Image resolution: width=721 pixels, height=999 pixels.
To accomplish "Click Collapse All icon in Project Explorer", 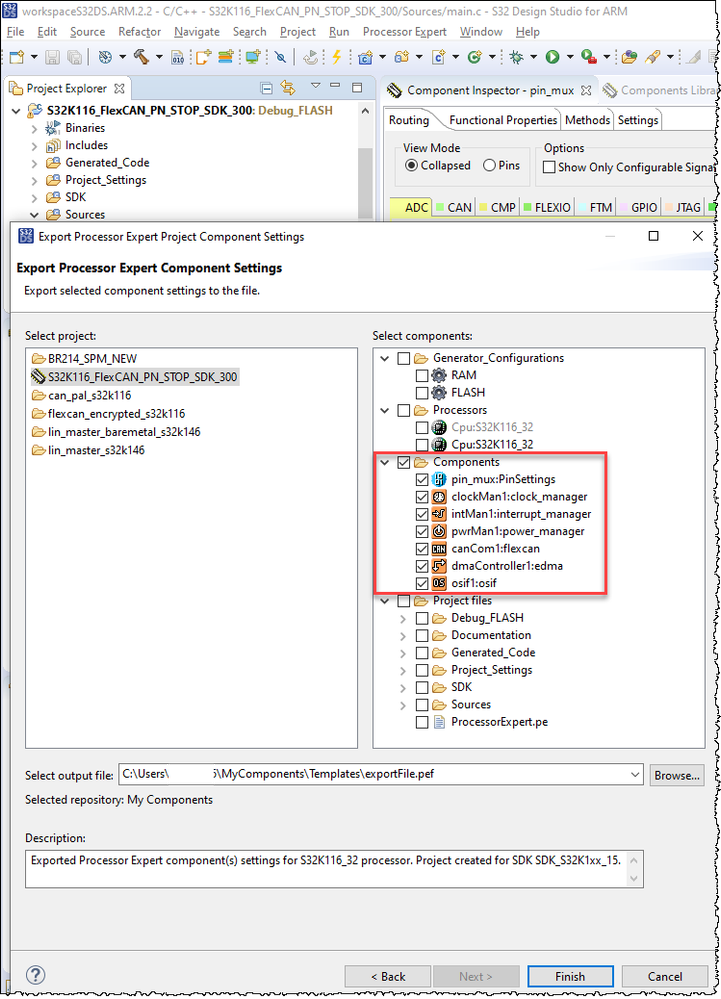I will coord(267,88).
